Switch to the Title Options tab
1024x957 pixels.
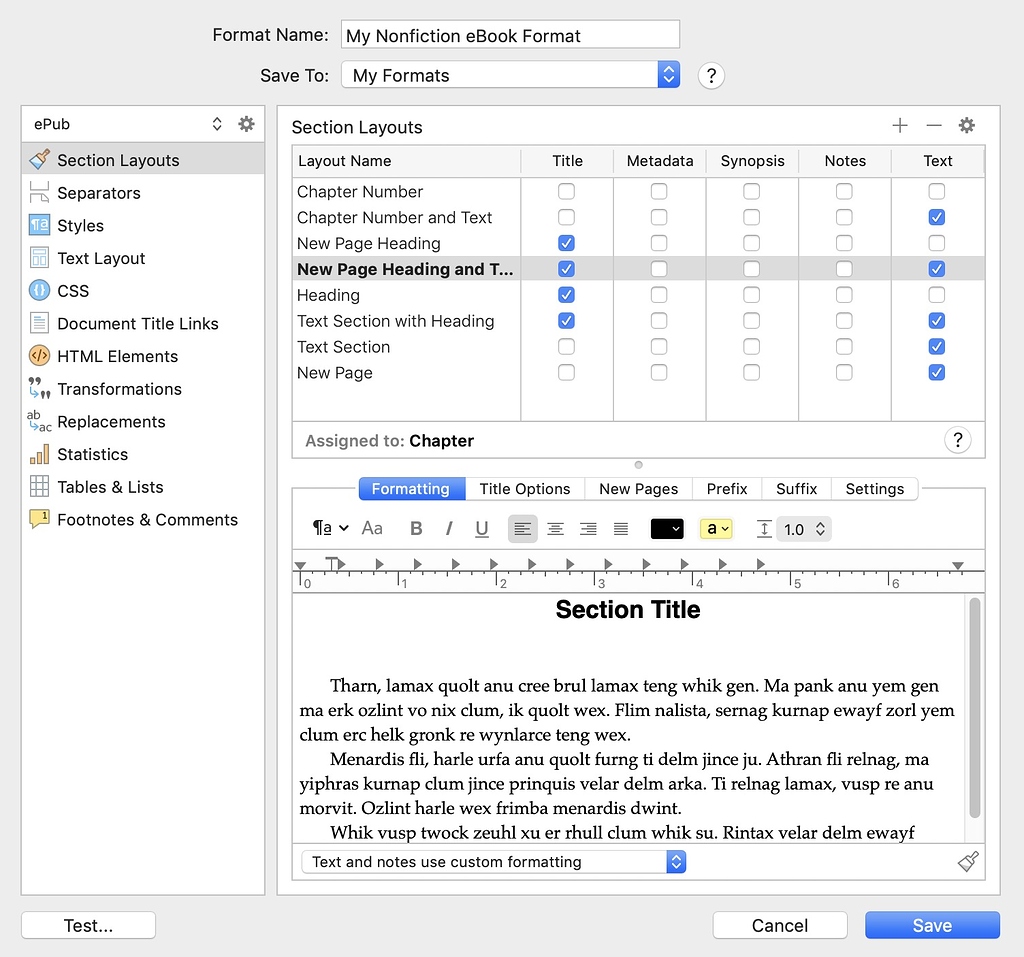coord(524,489)
